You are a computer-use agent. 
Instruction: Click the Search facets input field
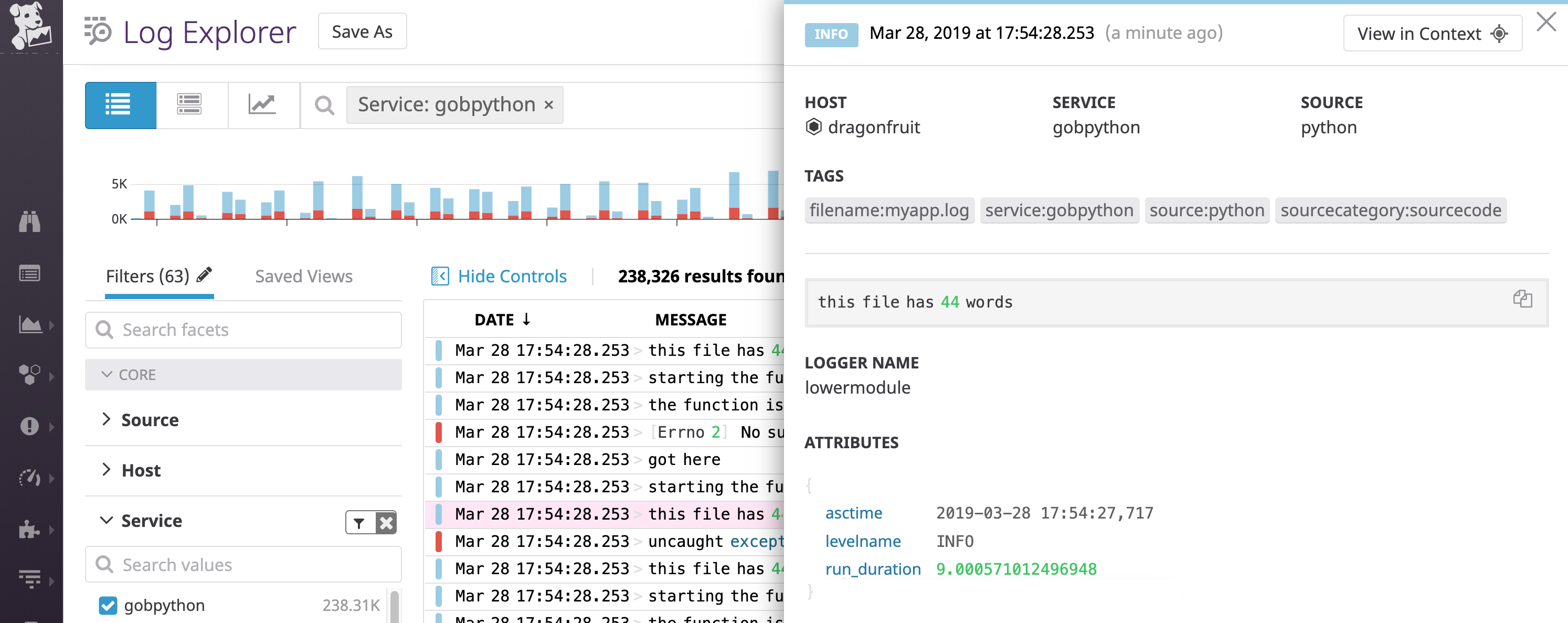(x=243, y=330)
